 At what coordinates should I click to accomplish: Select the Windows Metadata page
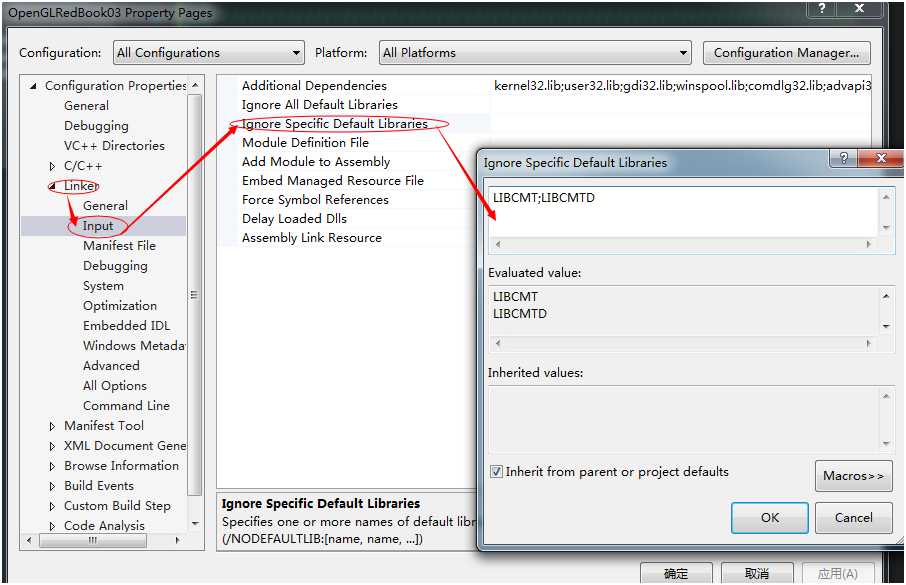coord(134,346)
